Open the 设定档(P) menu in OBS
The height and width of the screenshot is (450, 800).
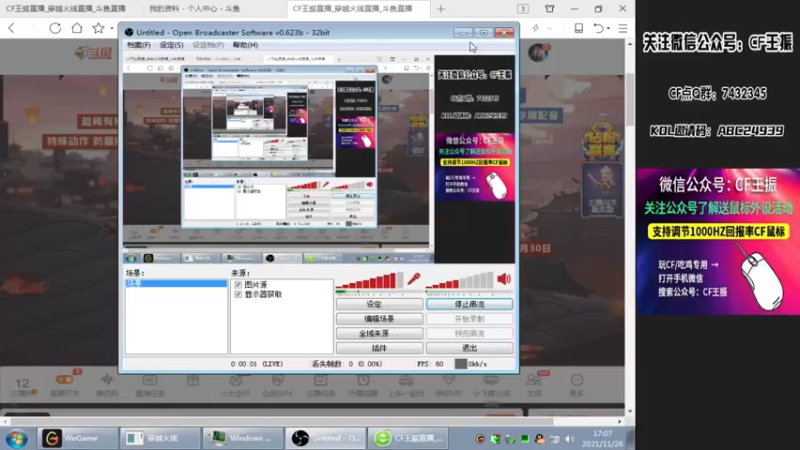(208, 45)
